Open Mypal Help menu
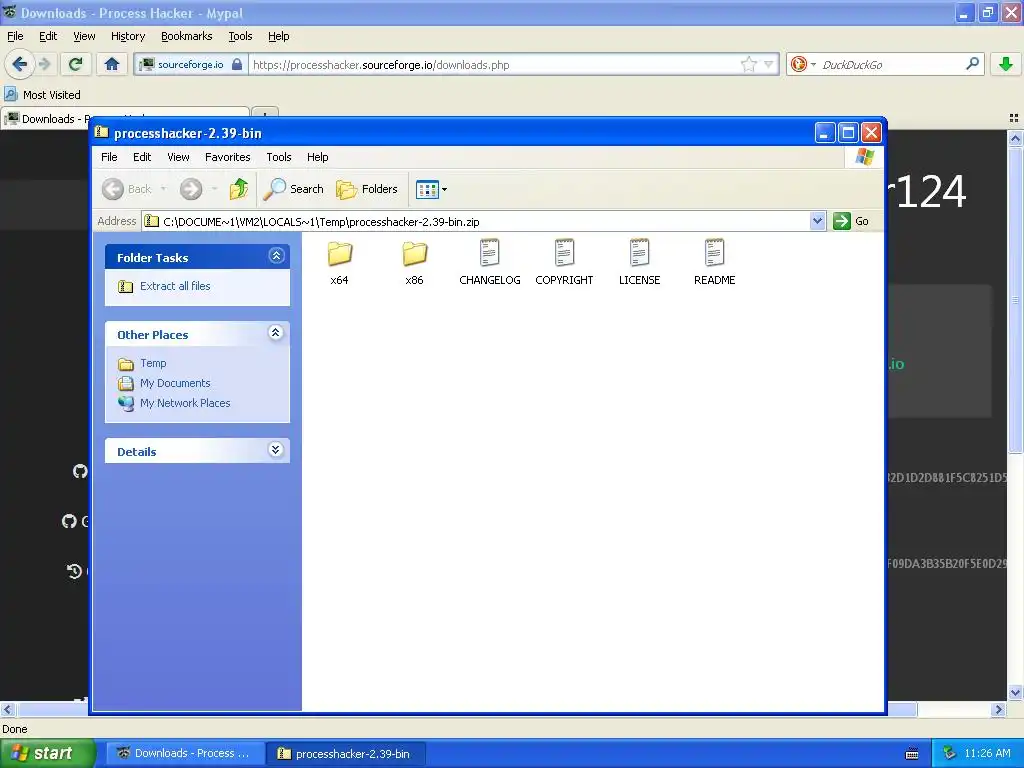Viewport: 1024px width, 768px height. point(278,36)
